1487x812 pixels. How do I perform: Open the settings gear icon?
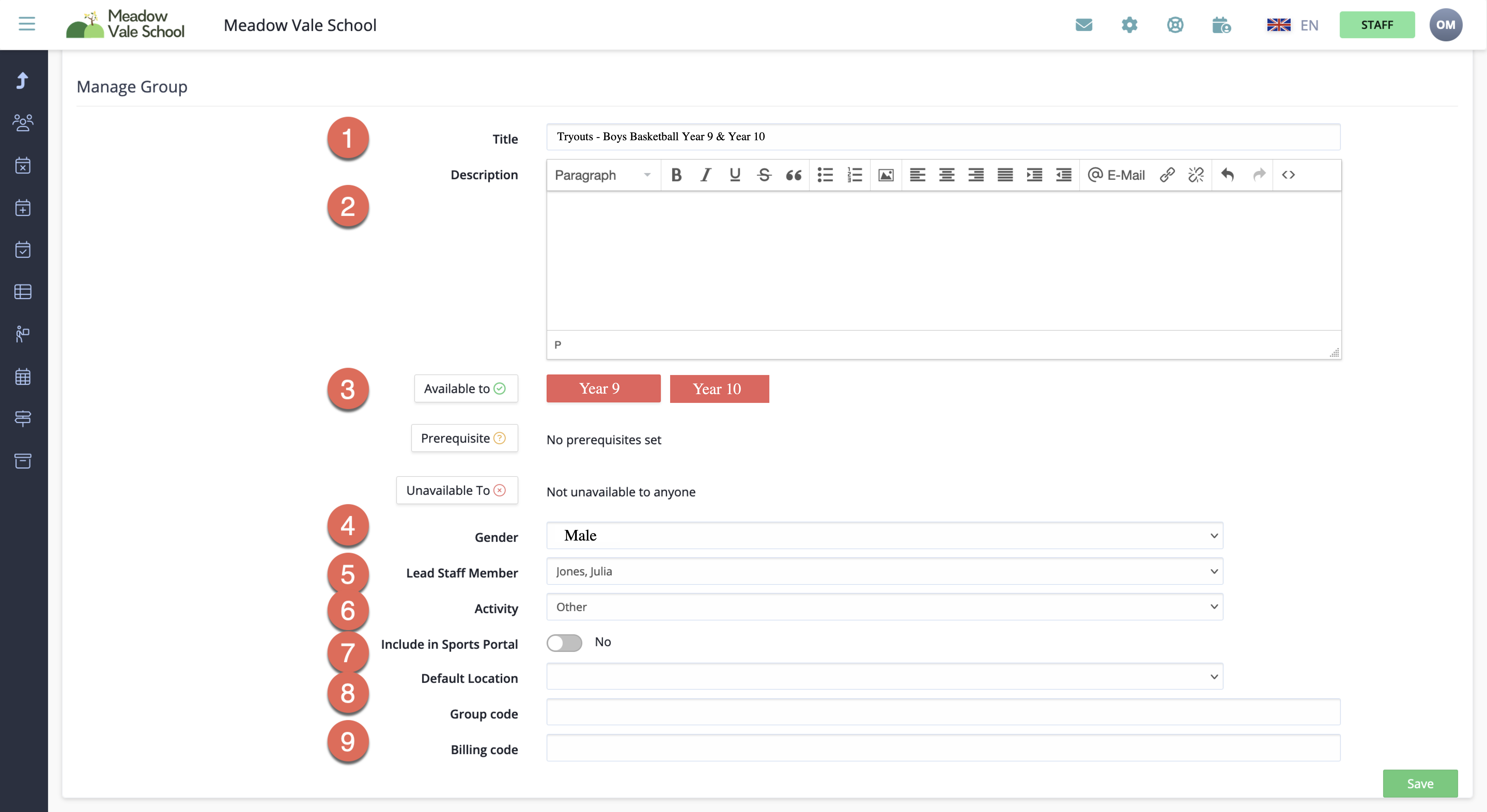click(x=1129, y=25)
